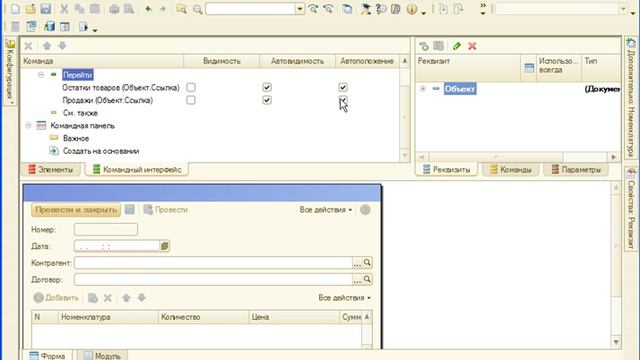The image size is (640, 360).
Task: Click the Print icon
Action: click(114, 9)
